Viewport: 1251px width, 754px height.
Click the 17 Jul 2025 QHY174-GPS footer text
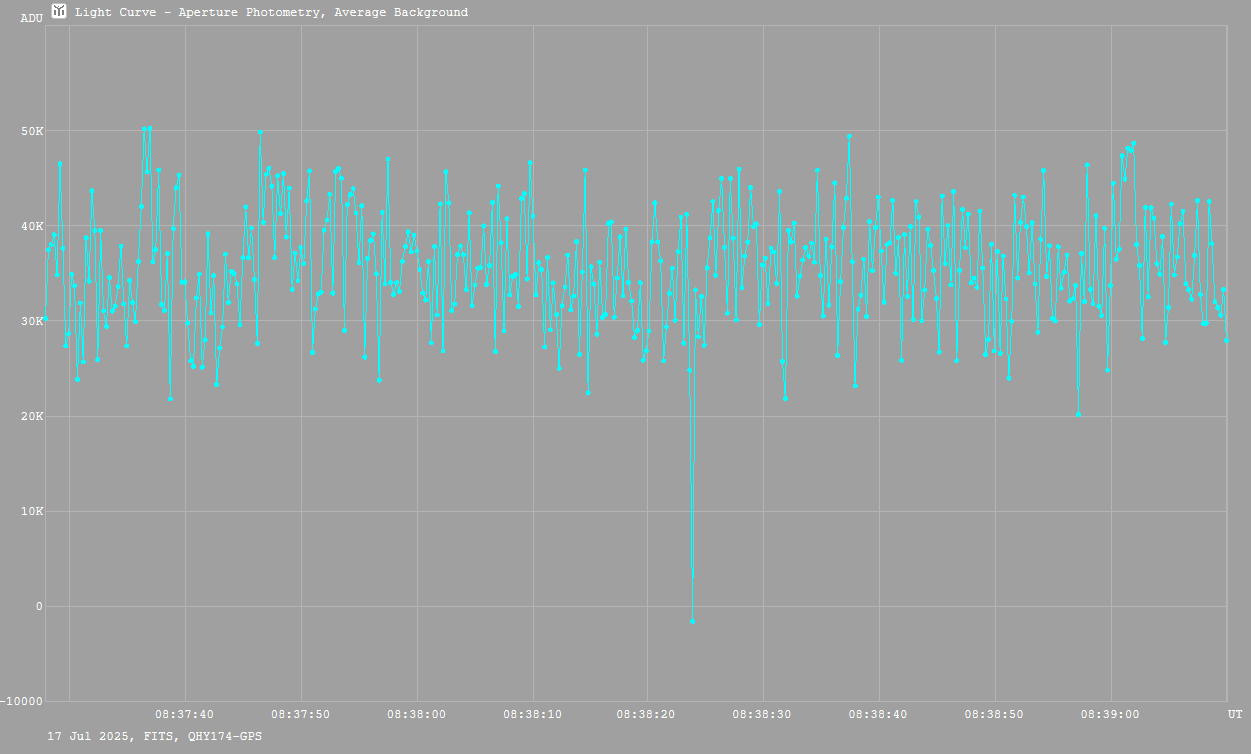tap(155, 736)
